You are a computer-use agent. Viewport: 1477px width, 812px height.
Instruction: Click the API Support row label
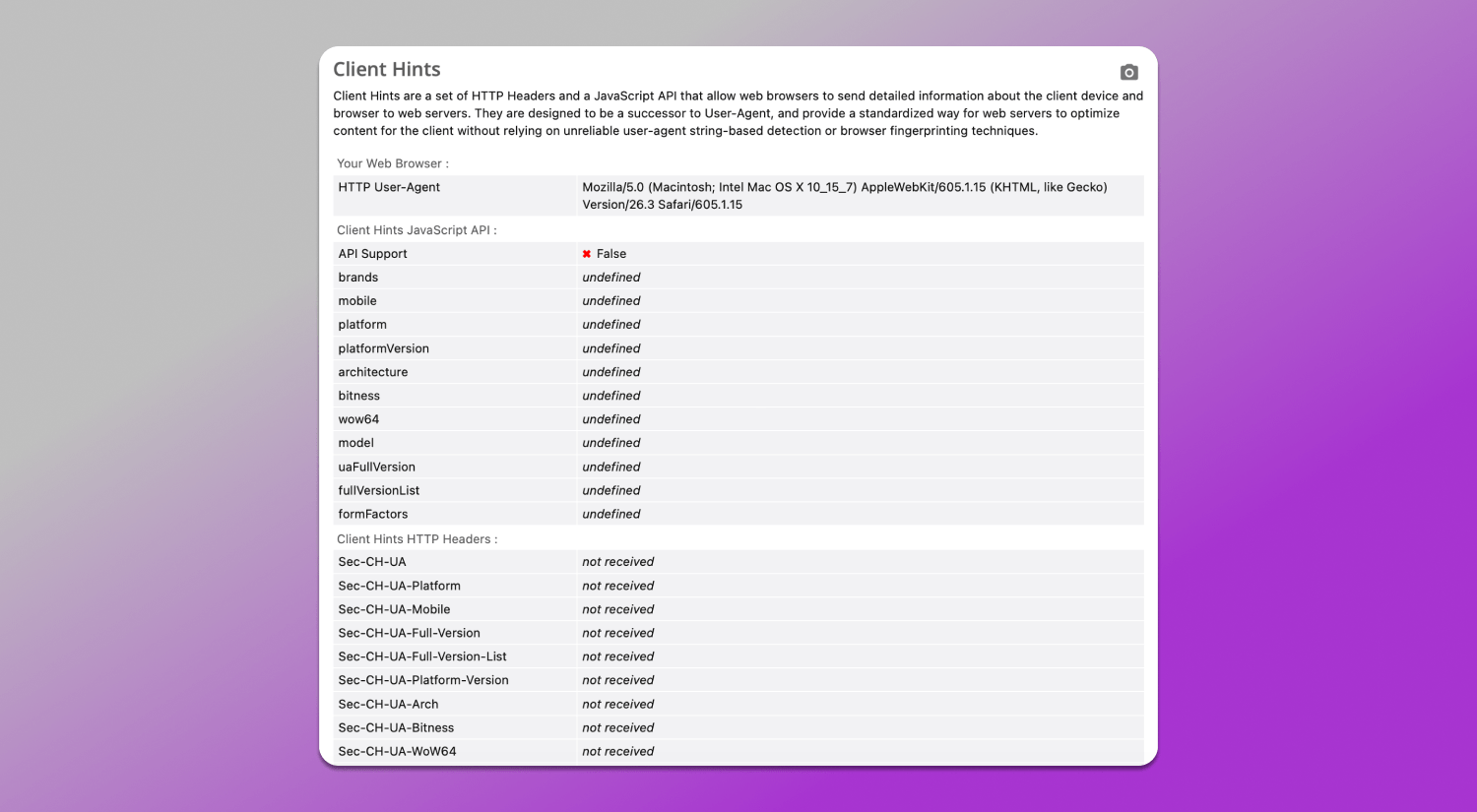coord(372,254)
